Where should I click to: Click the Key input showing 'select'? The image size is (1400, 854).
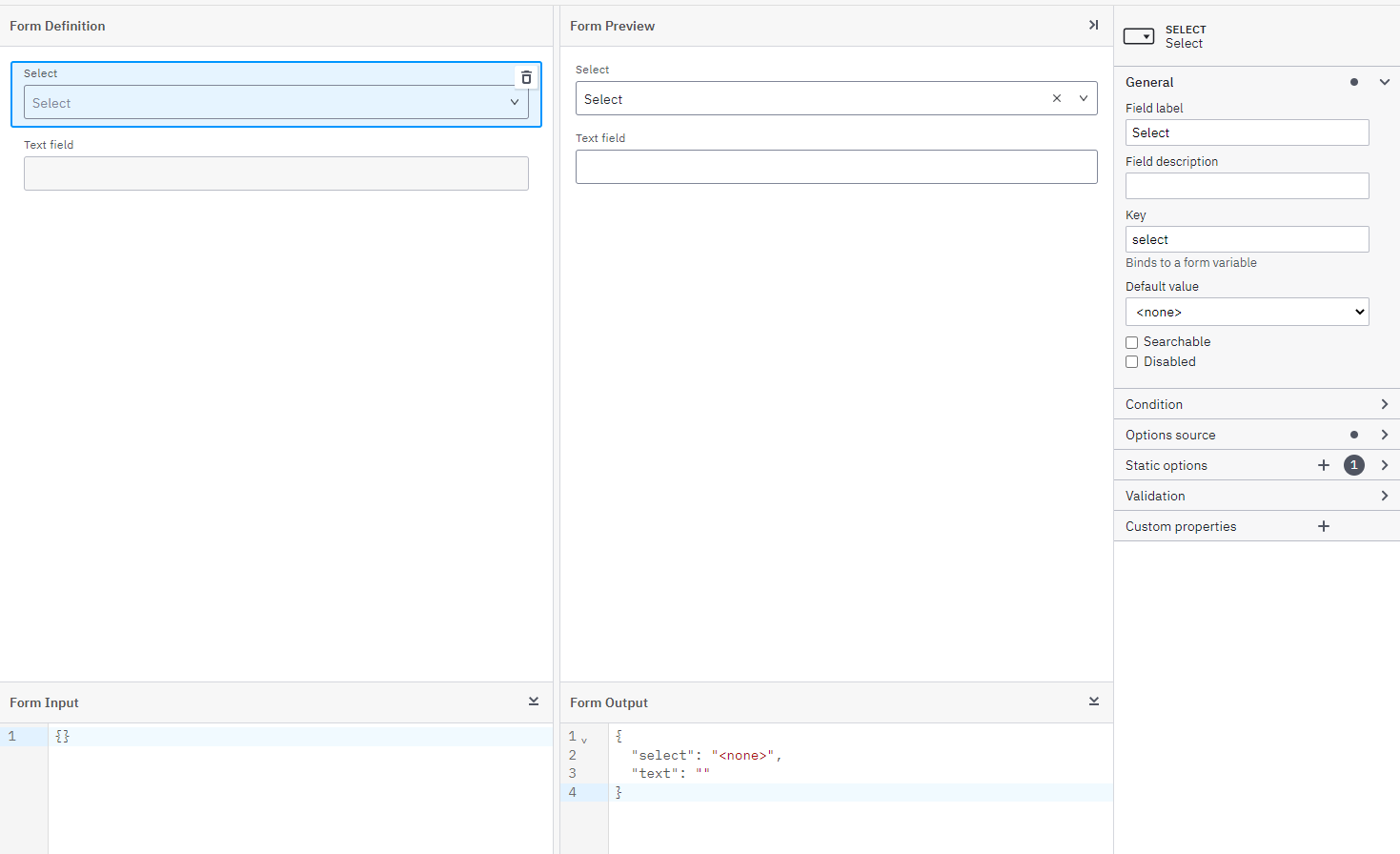point(1247,238)
